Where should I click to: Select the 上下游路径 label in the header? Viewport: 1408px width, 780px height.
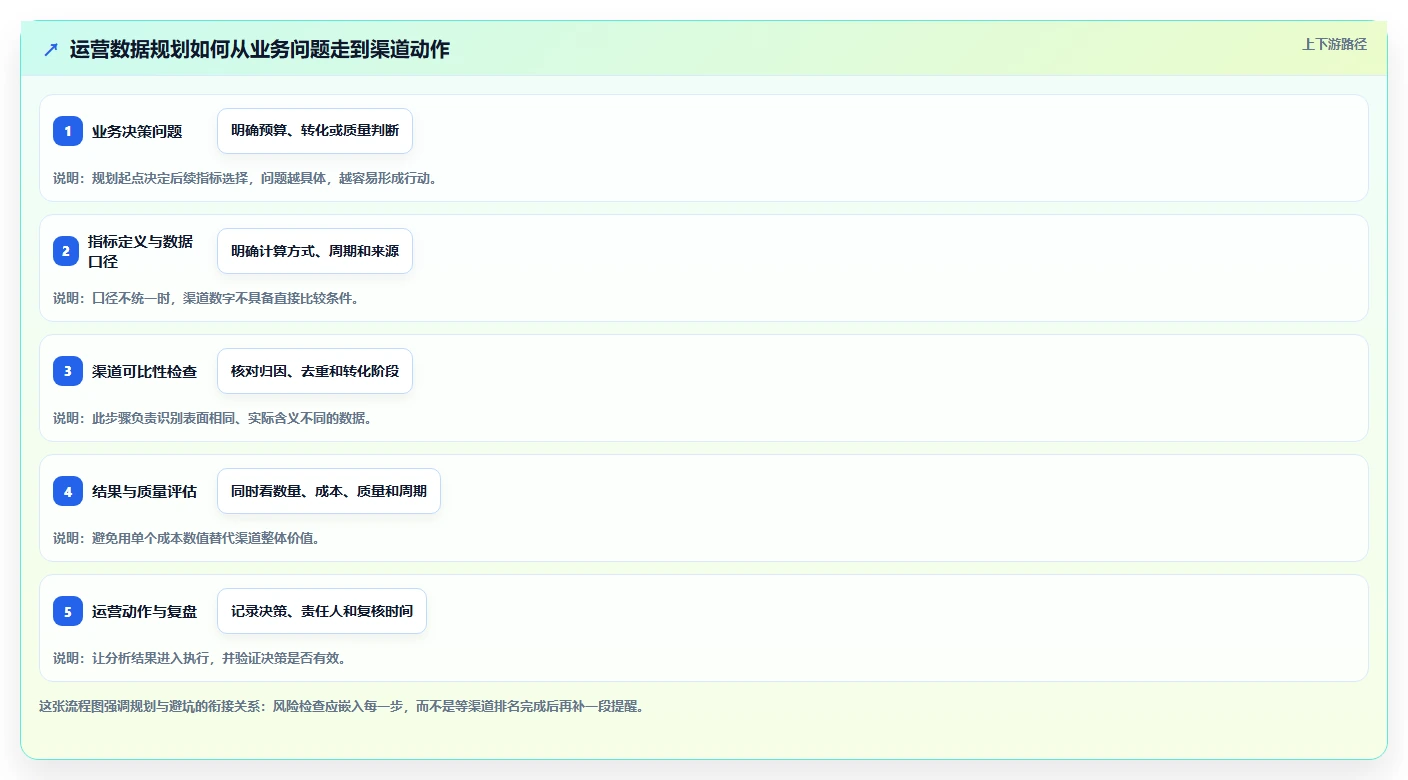(x=1334, y=44)
